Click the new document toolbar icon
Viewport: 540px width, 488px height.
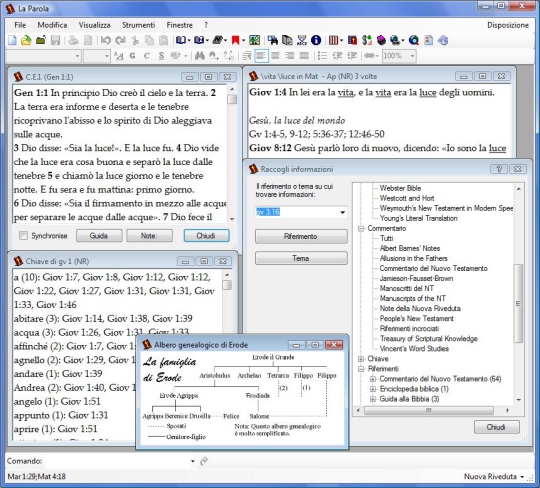pyautogui.click(x=12, y=40)
